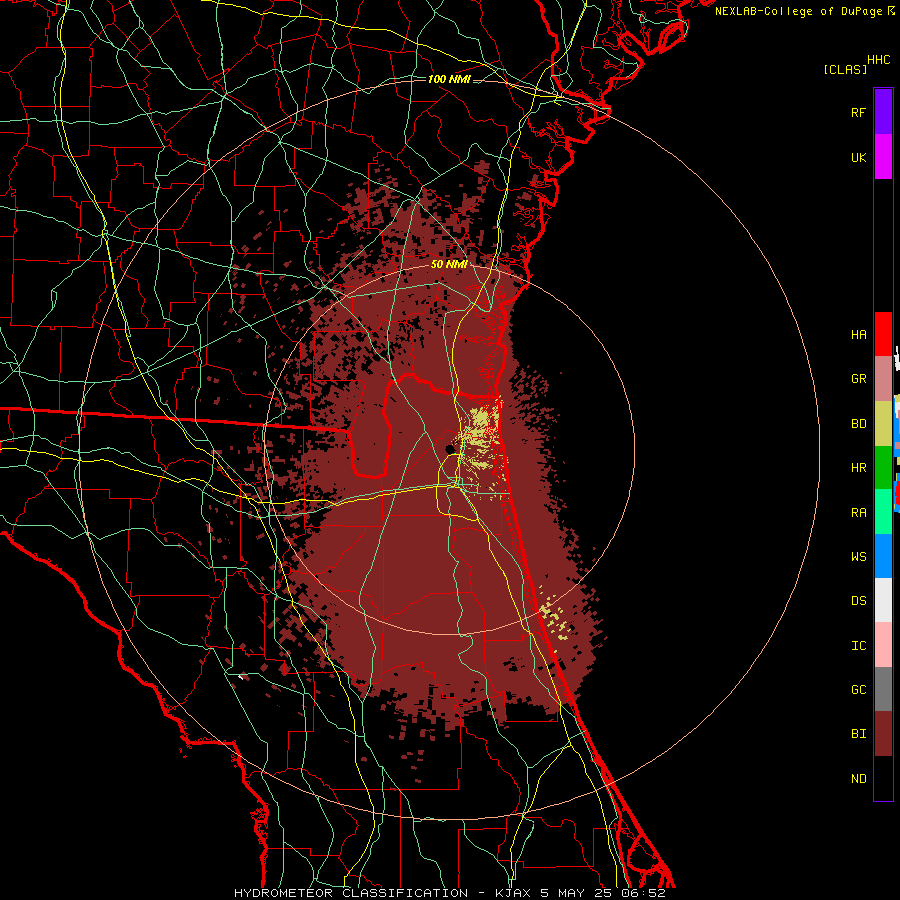Click the HR legend label
900x900 pixels.
pos(858,468)
